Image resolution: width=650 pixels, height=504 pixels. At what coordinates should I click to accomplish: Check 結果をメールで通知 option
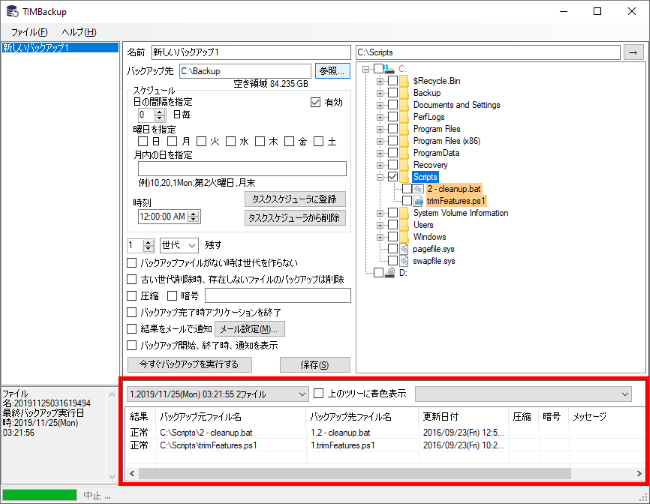(x=132, y=329)
